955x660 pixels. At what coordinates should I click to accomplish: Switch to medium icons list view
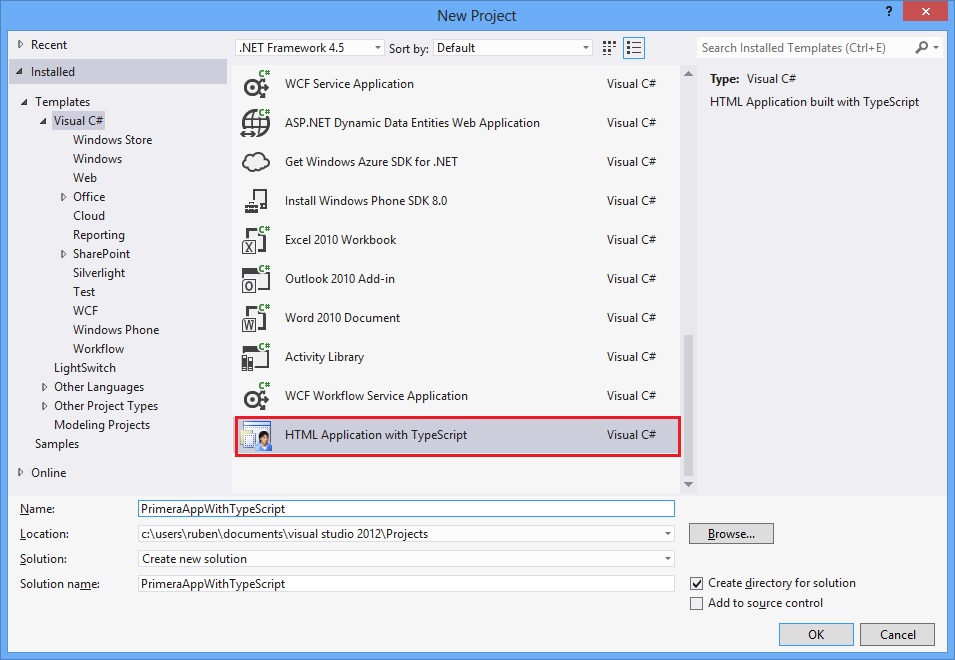coord(634,48)
